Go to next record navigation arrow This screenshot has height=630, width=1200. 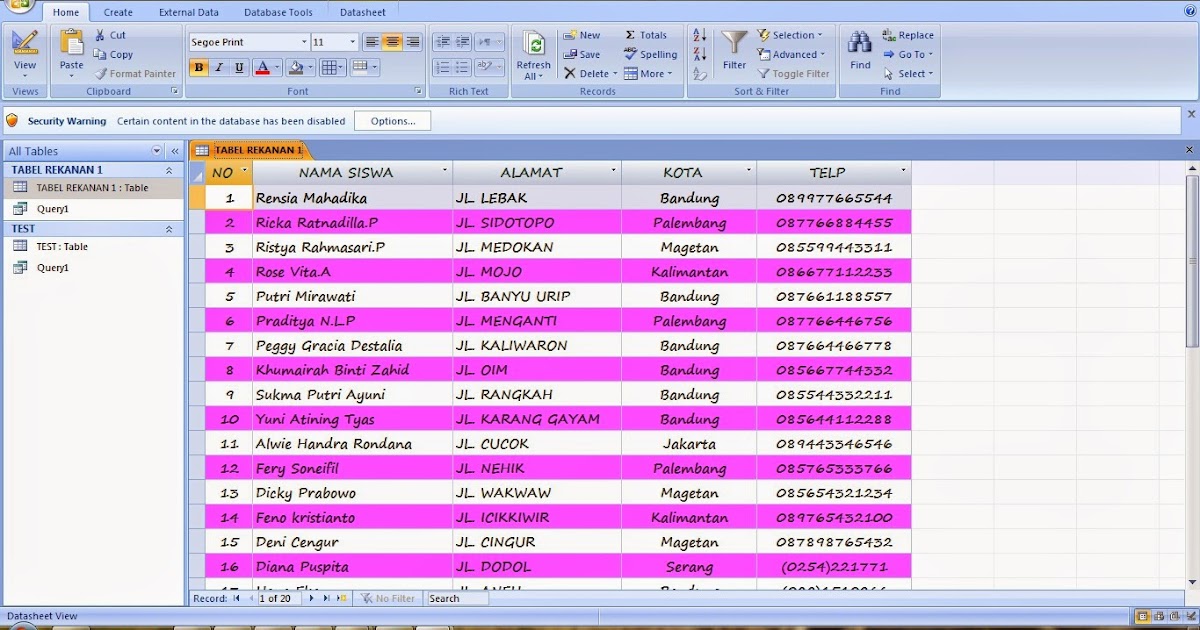tap(312, 598)
